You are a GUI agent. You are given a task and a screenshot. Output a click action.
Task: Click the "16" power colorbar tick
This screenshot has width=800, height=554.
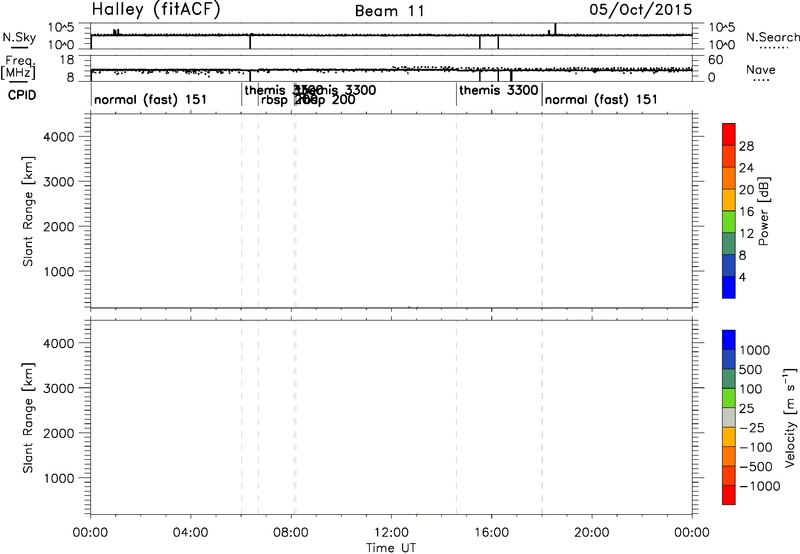[746, 212]
